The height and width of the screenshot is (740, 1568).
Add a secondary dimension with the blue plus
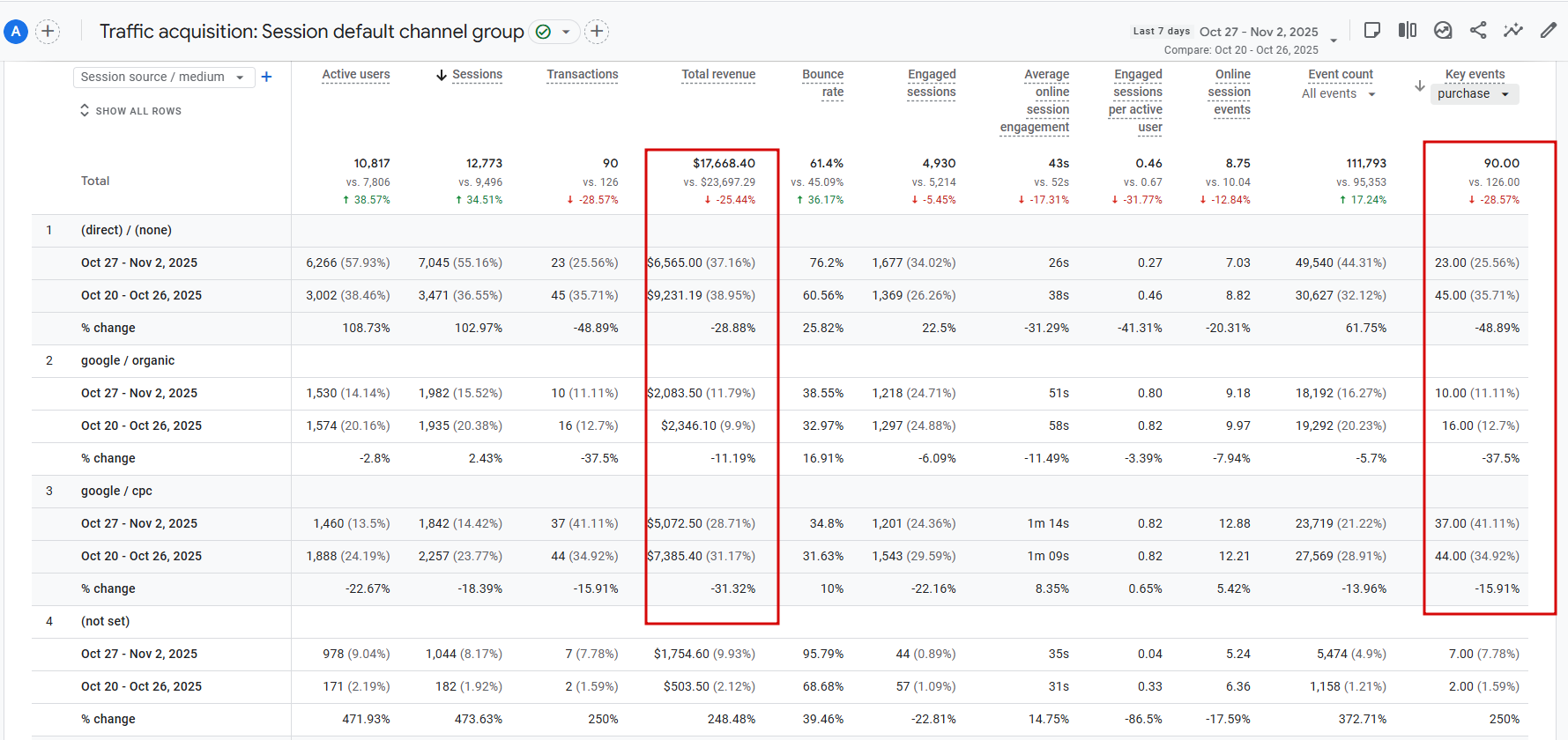[266, 78]
